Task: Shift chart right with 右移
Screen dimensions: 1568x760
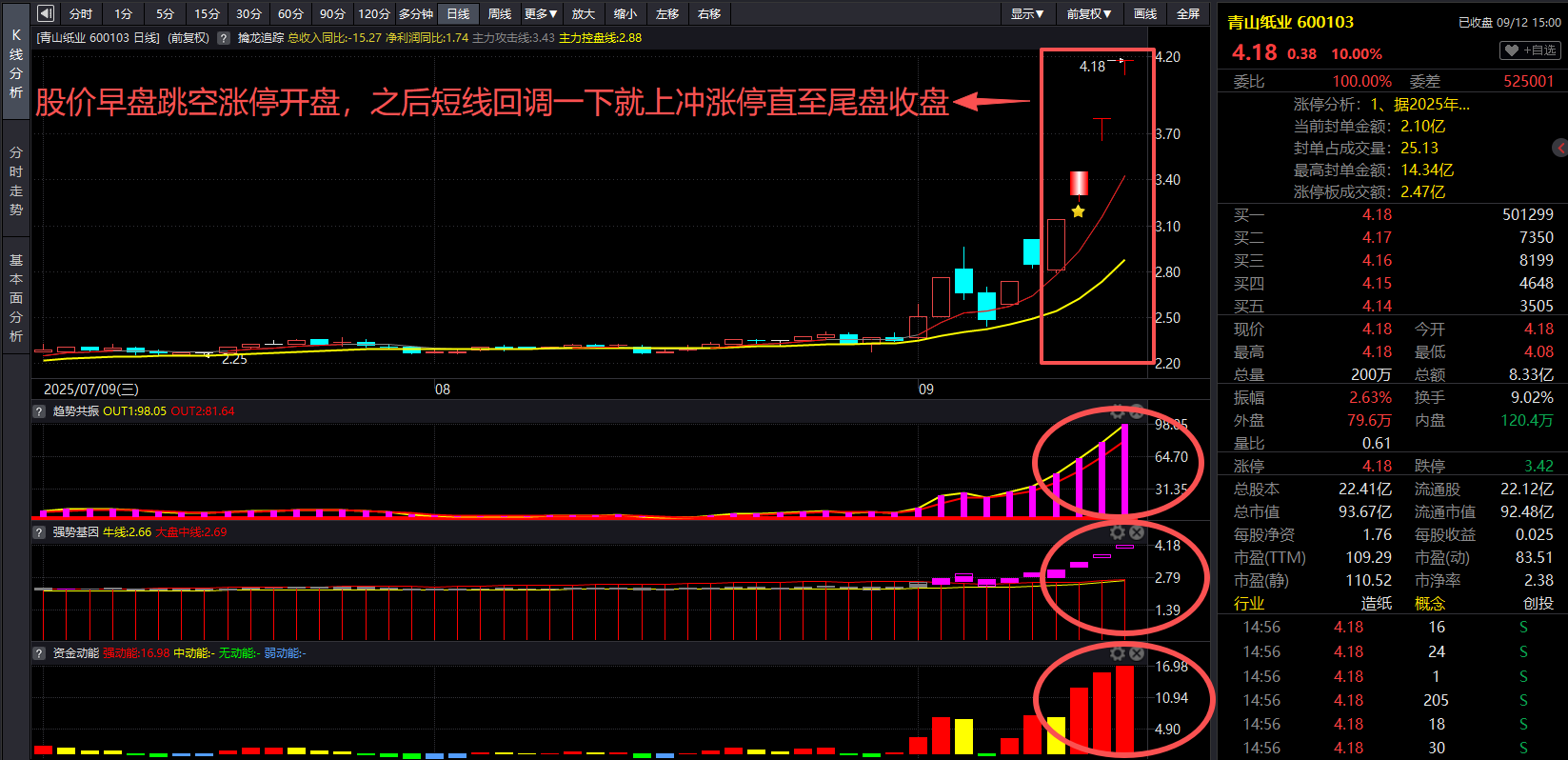Action: pyautogui.click(x=709, y=13)
